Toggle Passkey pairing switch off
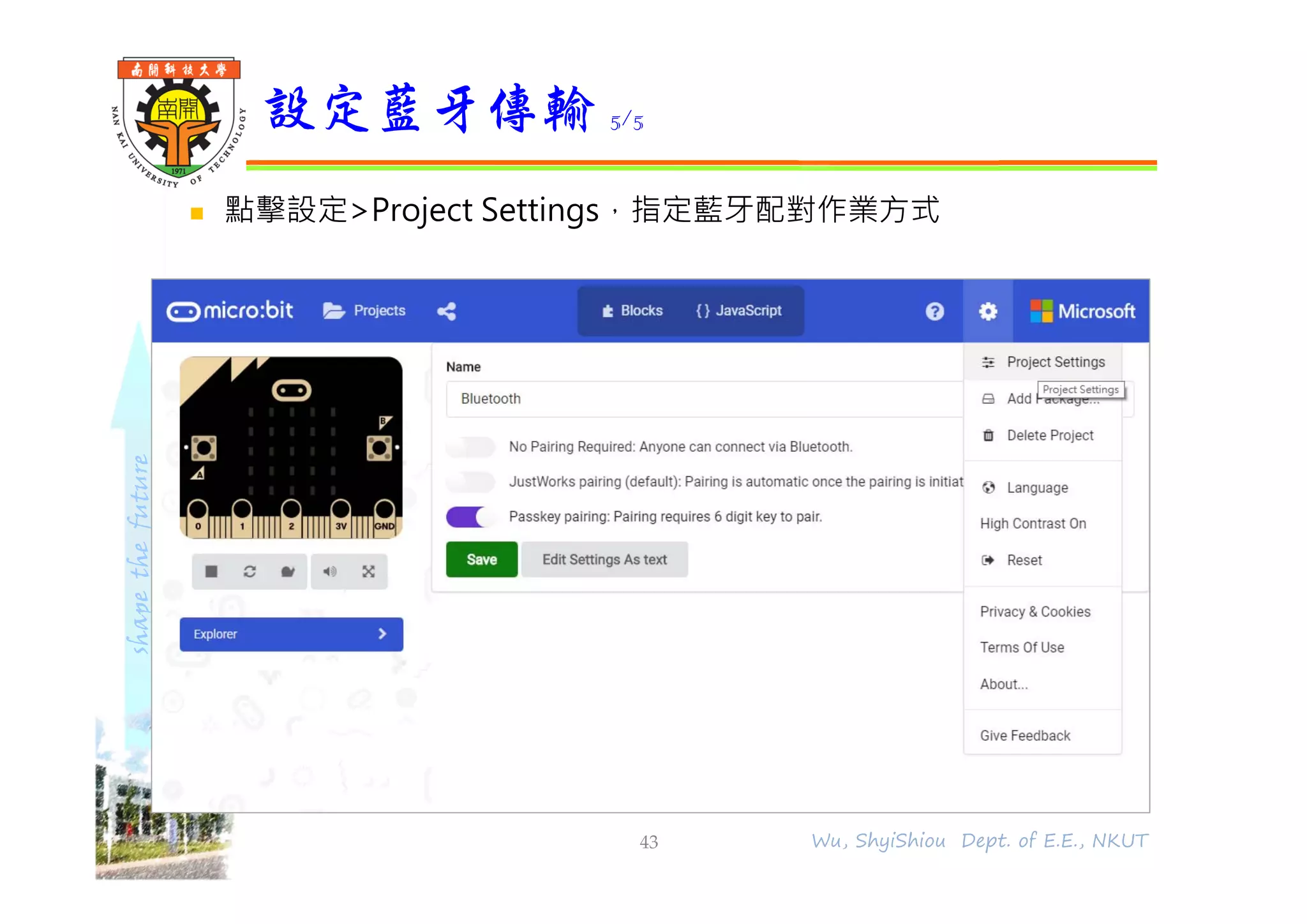Screen dimensions: 1307x924 [x=471, y=517]
